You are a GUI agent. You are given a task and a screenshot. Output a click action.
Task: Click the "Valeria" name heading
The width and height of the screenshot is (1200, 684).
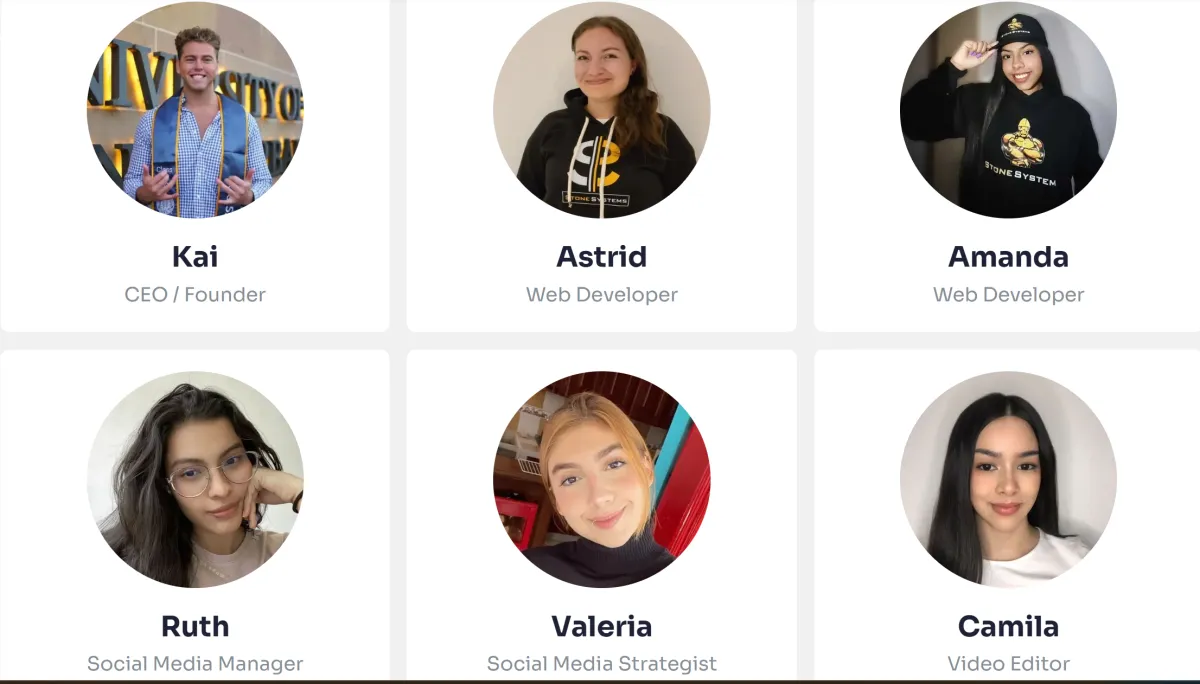coord(602,627)
